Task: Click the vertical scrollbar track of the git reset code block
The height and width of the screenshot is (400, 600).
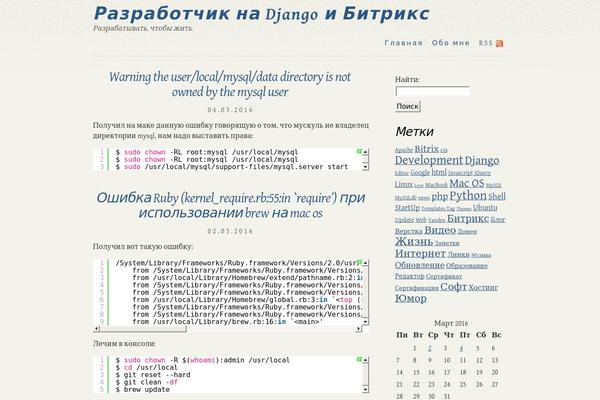Action: pos(365,375)
